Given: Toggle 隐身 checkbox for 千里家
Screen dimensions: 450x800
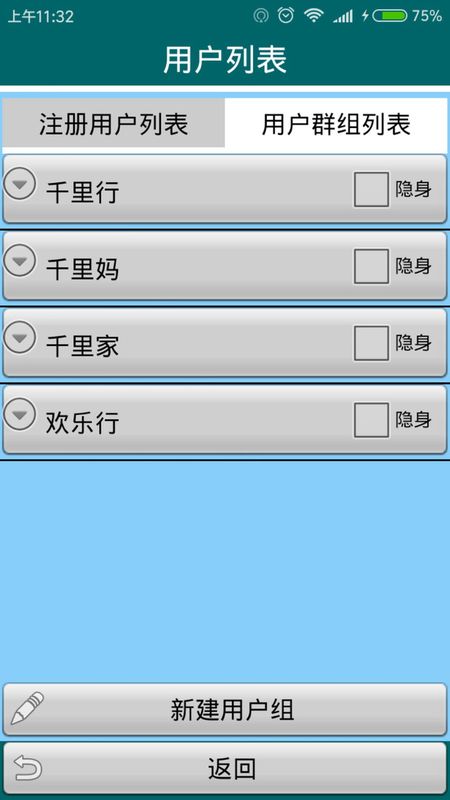Looking at the screenshot, I should (x=371, y=343).
